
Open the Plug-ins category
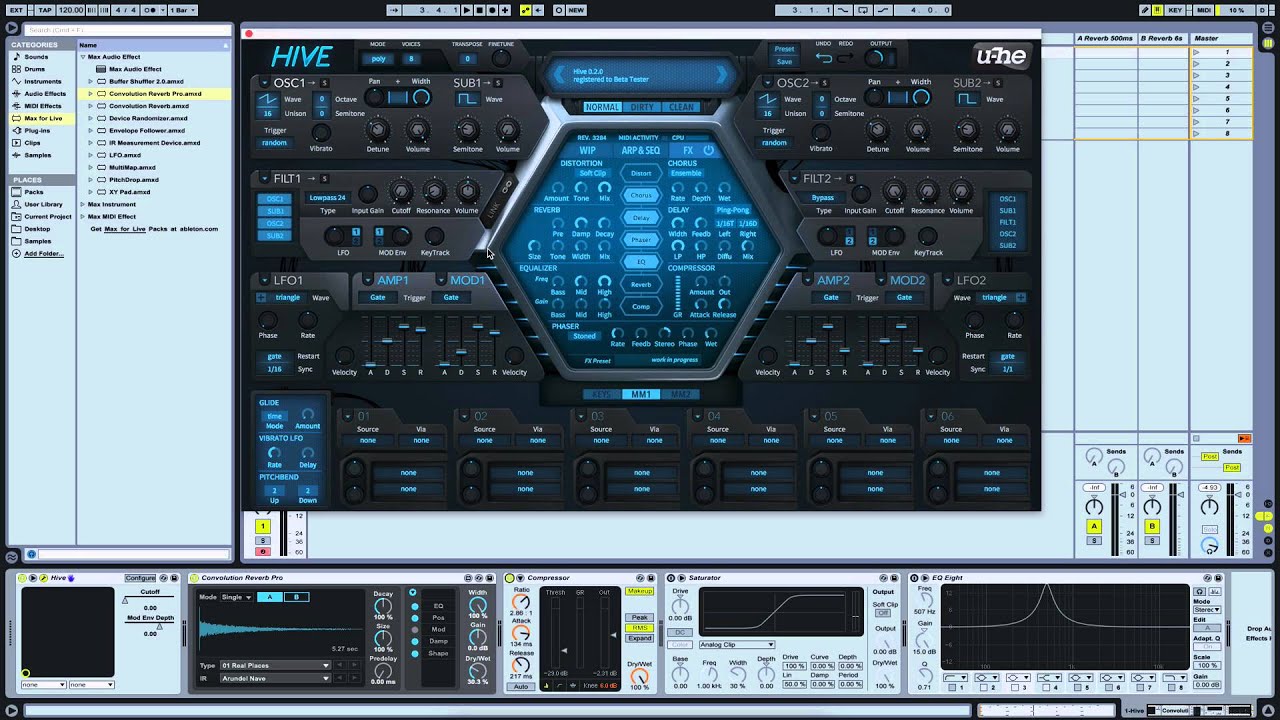37,130
